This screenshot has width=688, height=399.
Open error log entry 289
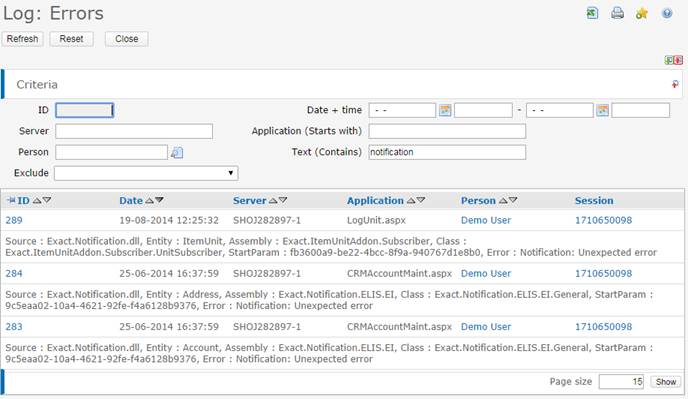[x=14, y=220]
